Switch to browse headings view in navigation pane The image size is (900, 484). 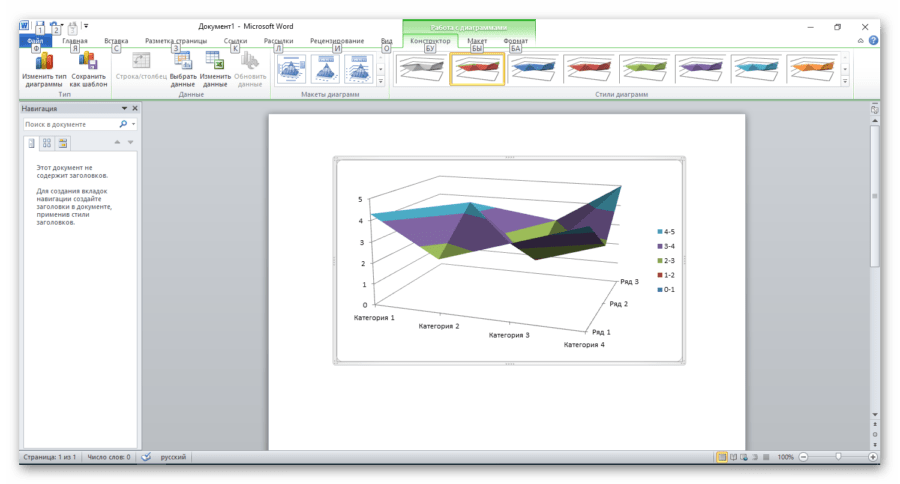click(31, 144)
